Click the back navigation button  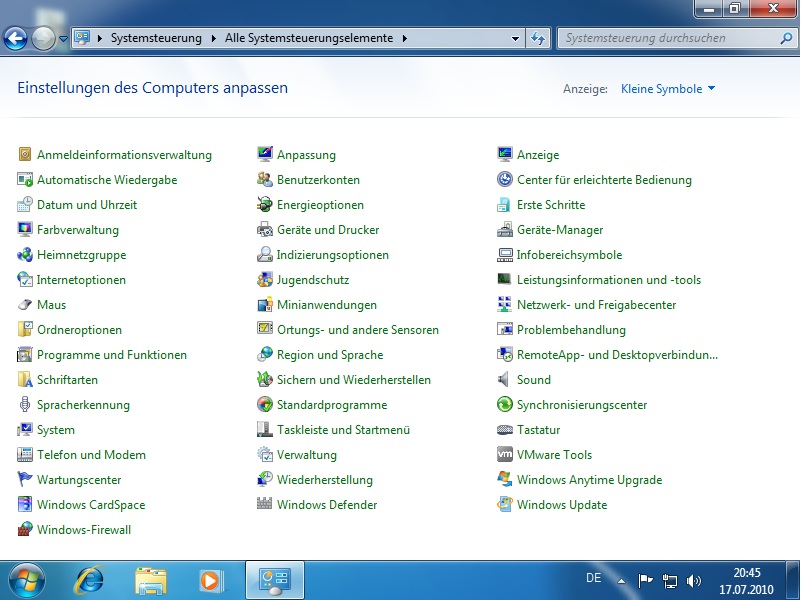[x=16, y=39]
